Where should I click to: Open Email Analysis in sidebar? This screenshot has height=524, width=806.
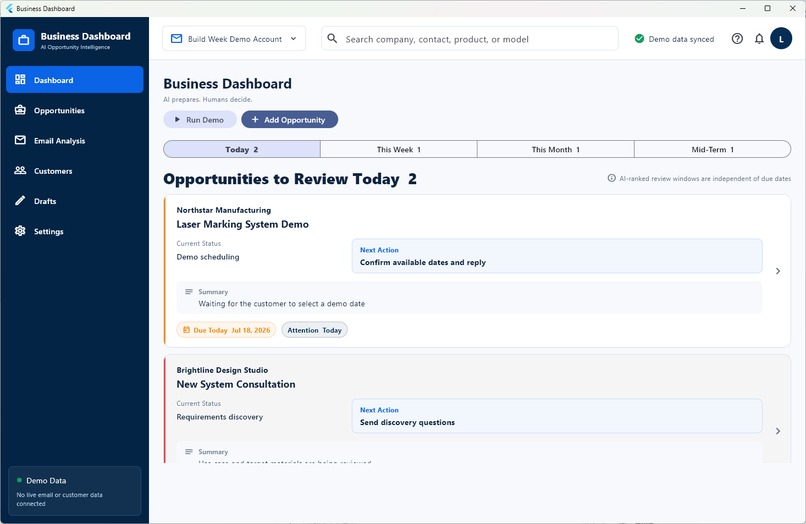point(75,140)
